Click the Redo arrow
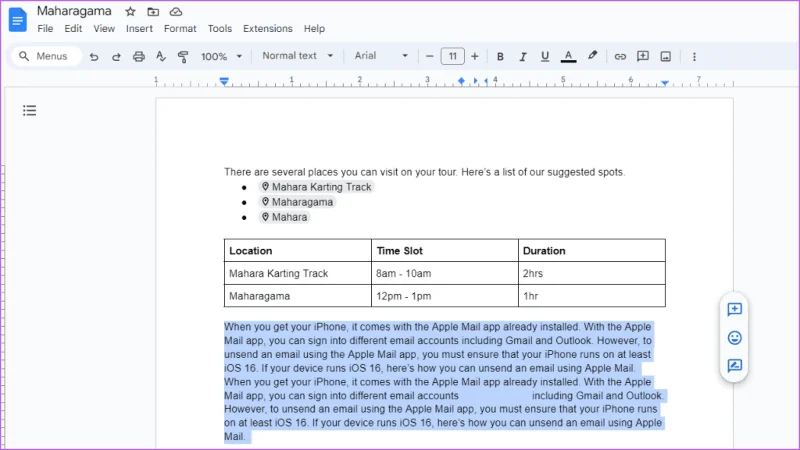Image resolution: width=800 pixels, height=450 pixels. pos(116,57)
